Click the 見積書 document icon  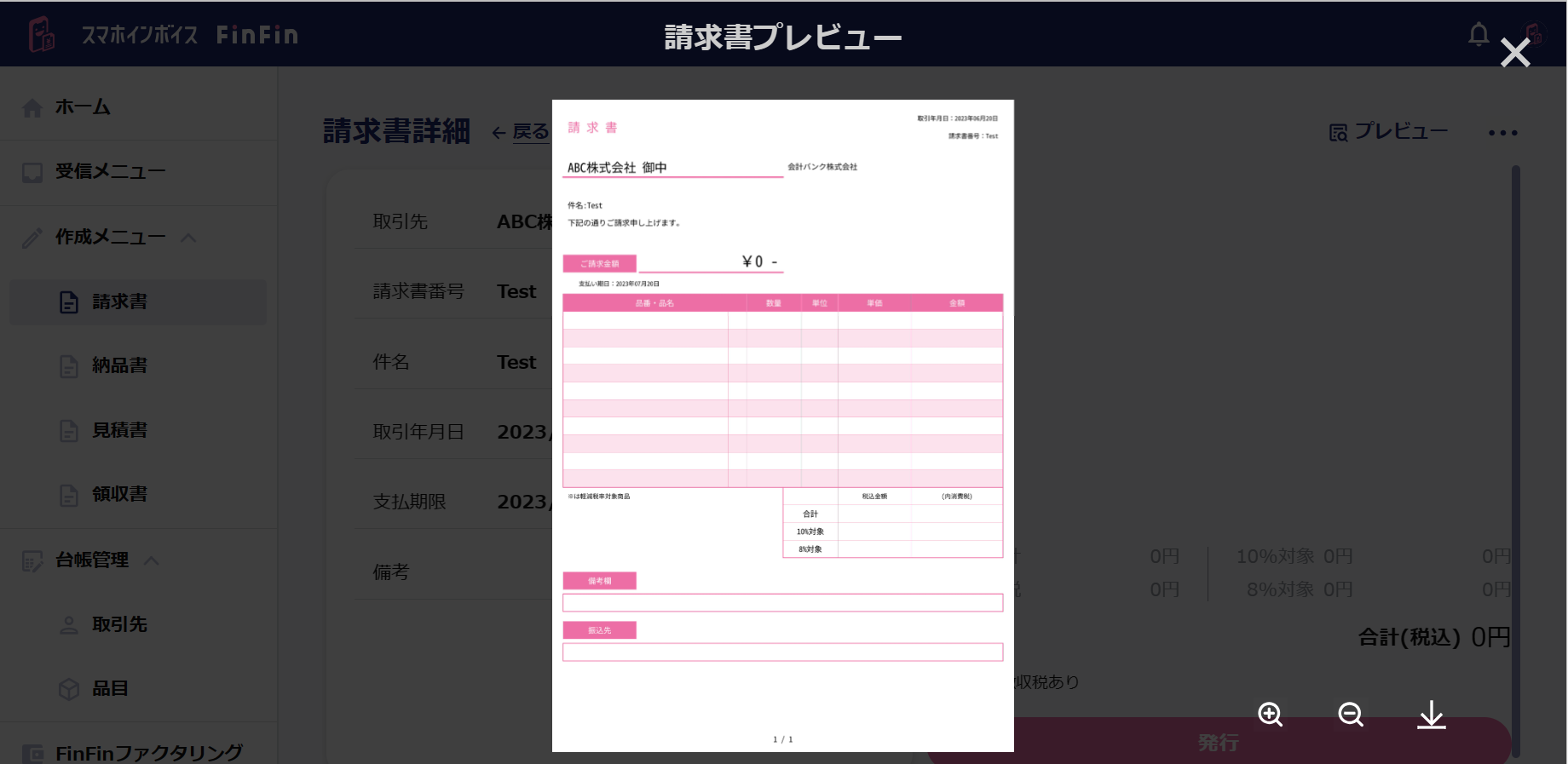click(x=69, y=431)
